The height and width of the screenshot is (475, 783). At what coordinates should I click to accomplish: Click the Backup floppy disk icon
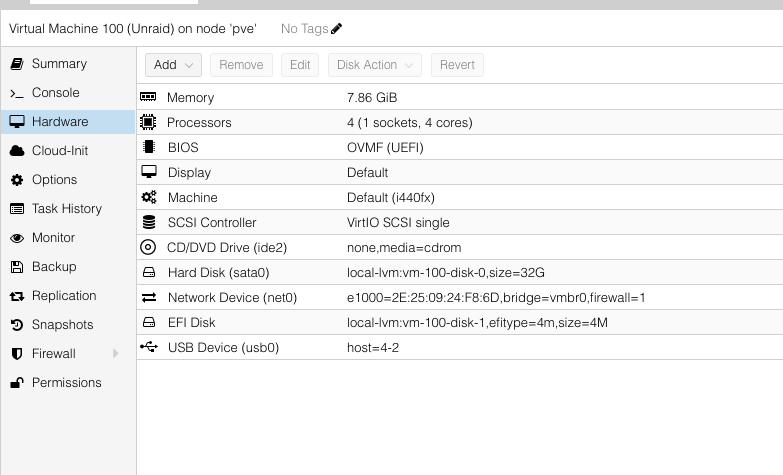click(x=17, y=267)
